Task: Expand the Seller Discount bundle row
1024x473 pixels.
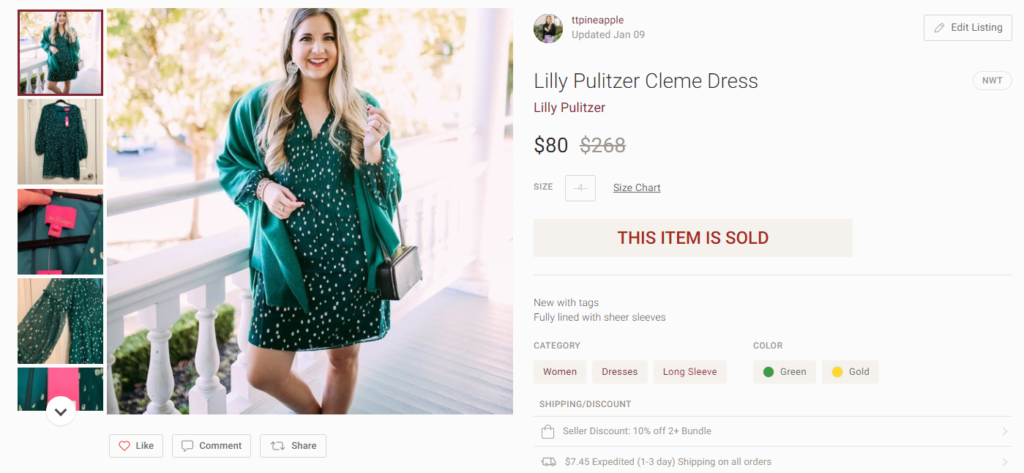Action: (x=1004, y=432)
